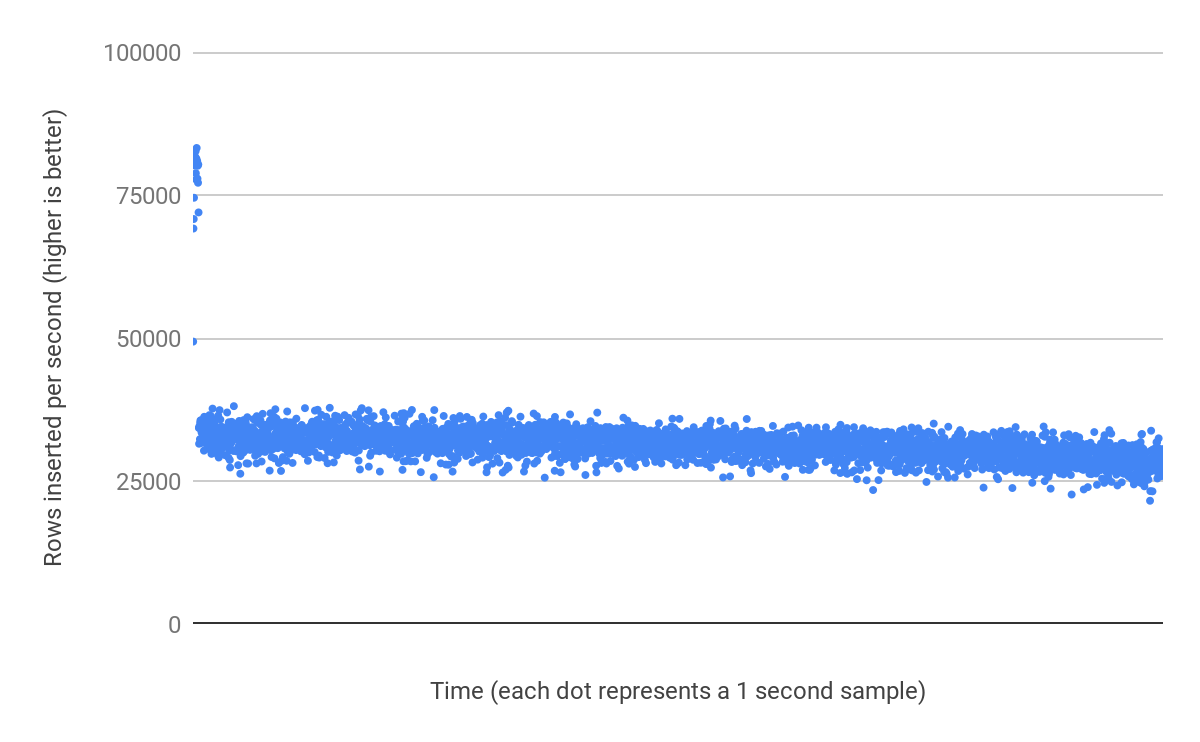Click the lowest outlier dot at far right

coord(1150,500)
